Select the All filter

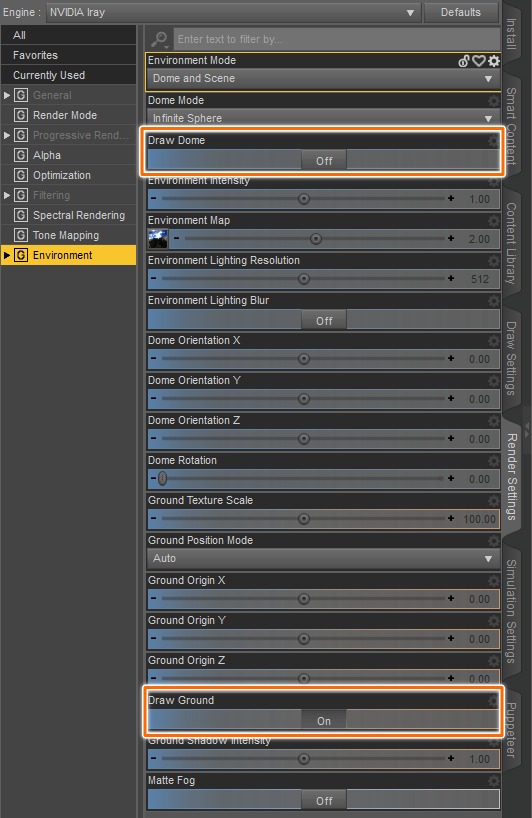[68, 35]
